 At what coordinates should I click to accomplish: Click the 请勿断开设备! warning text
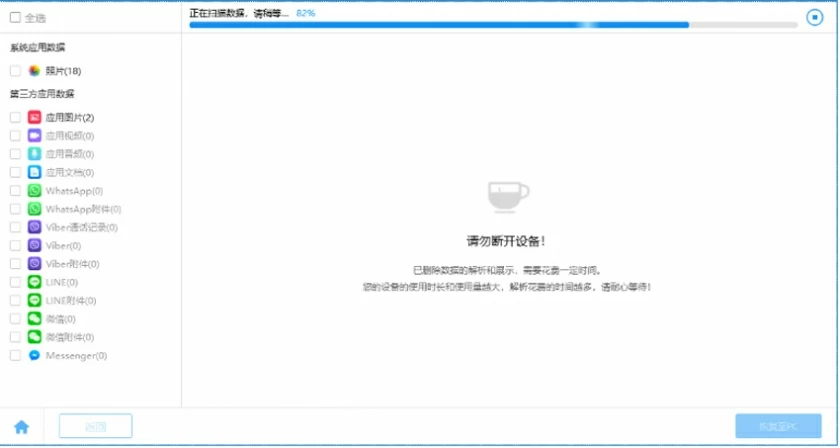click(506, 241)
